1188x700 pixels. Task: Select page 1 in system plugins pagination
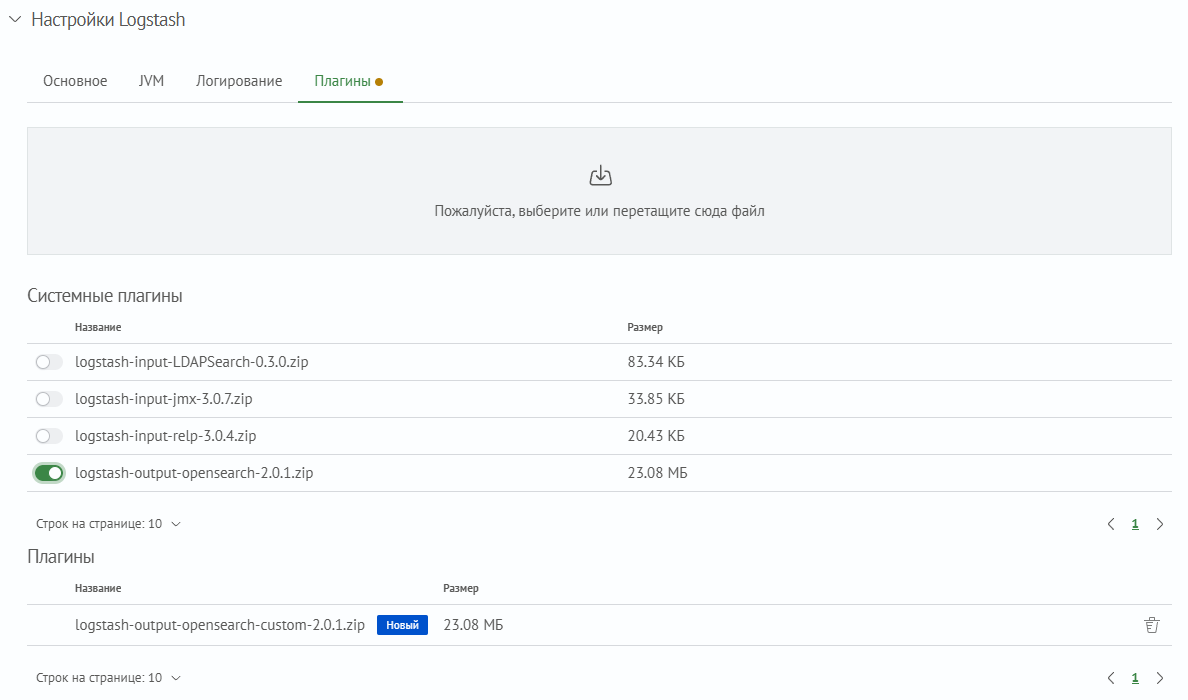coord(1135,523)
